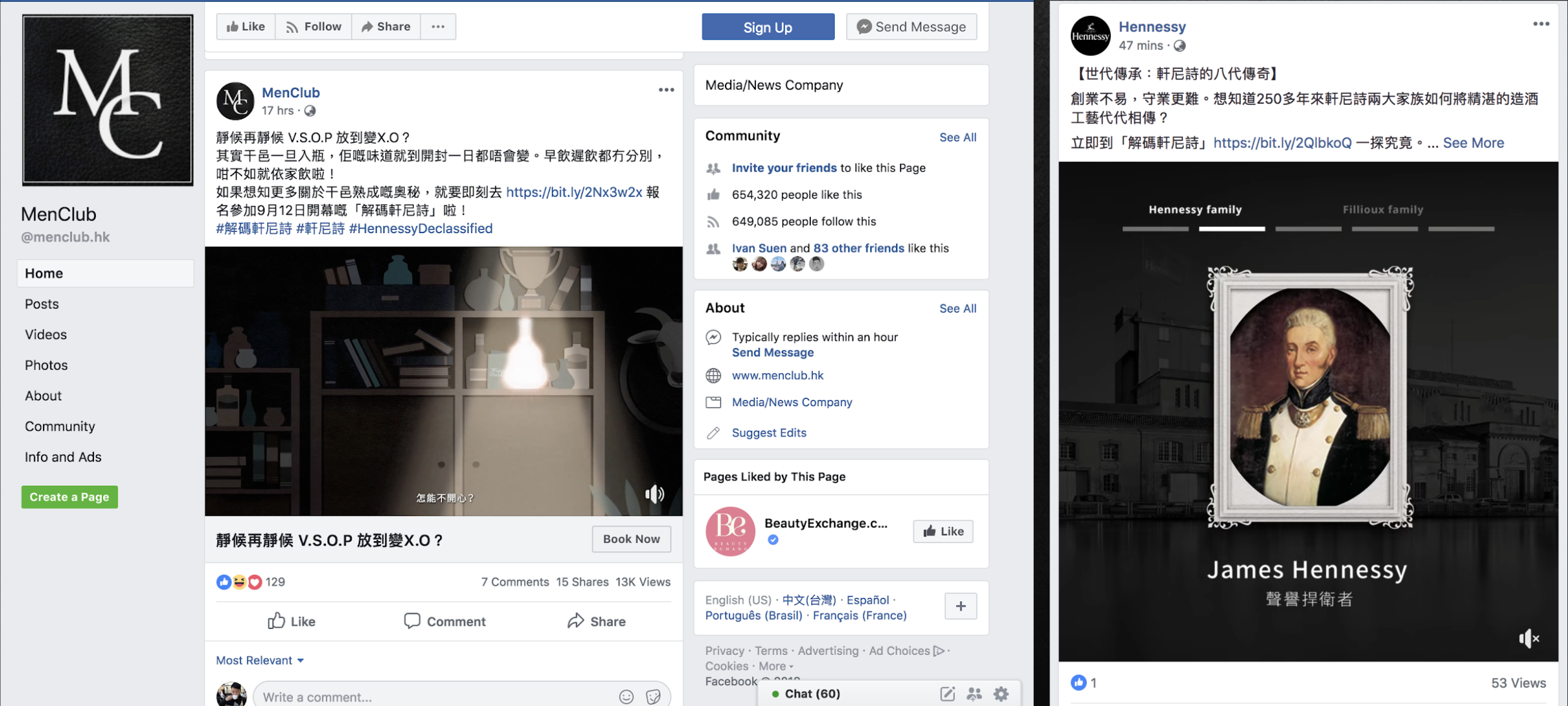This screenshot has height=706, width=1568.
Task: Click the green Create a Page button
Action: [69, 497]
